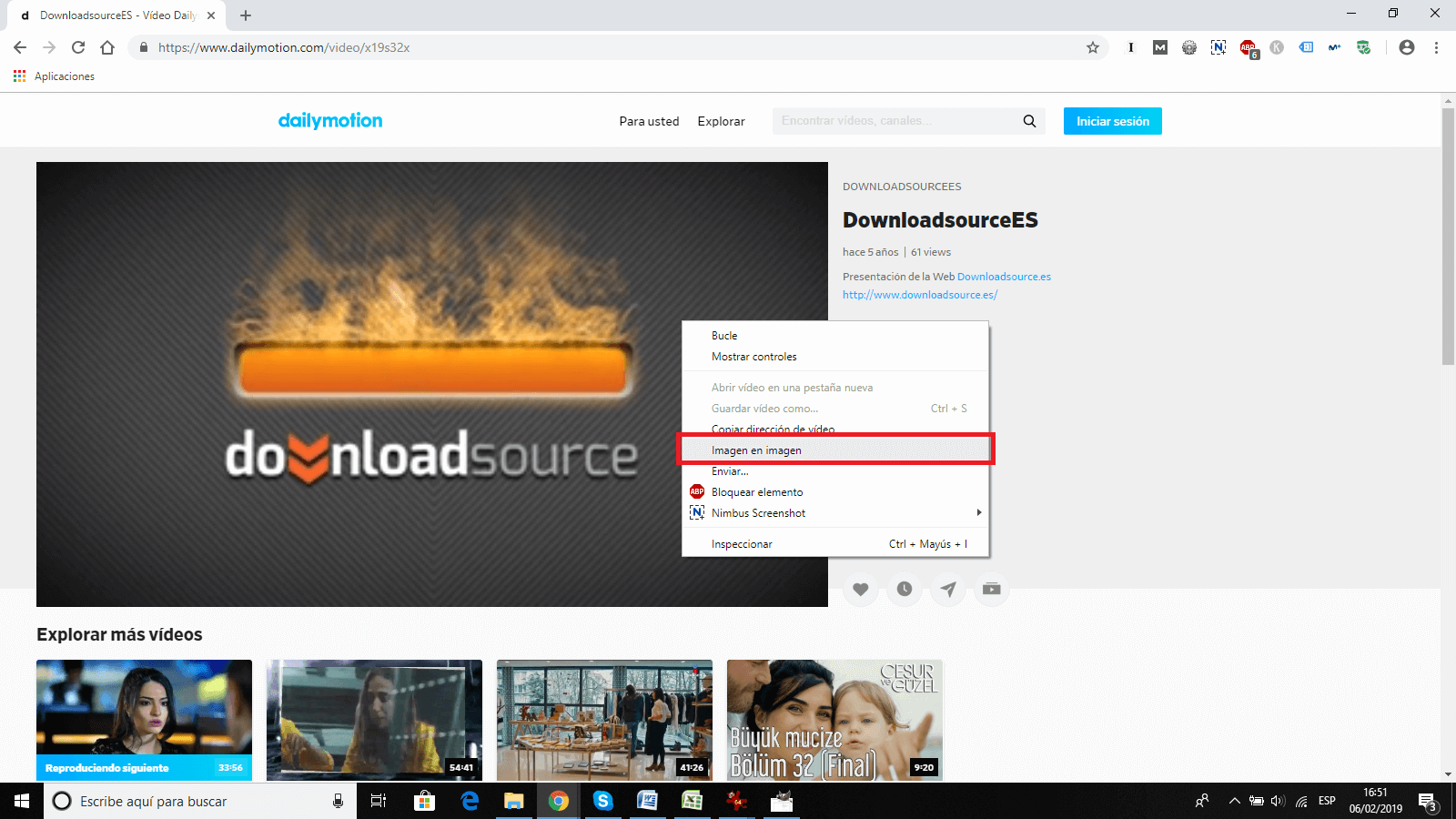Open Adblock Plus extension in toolbar

coord(1248,47)
